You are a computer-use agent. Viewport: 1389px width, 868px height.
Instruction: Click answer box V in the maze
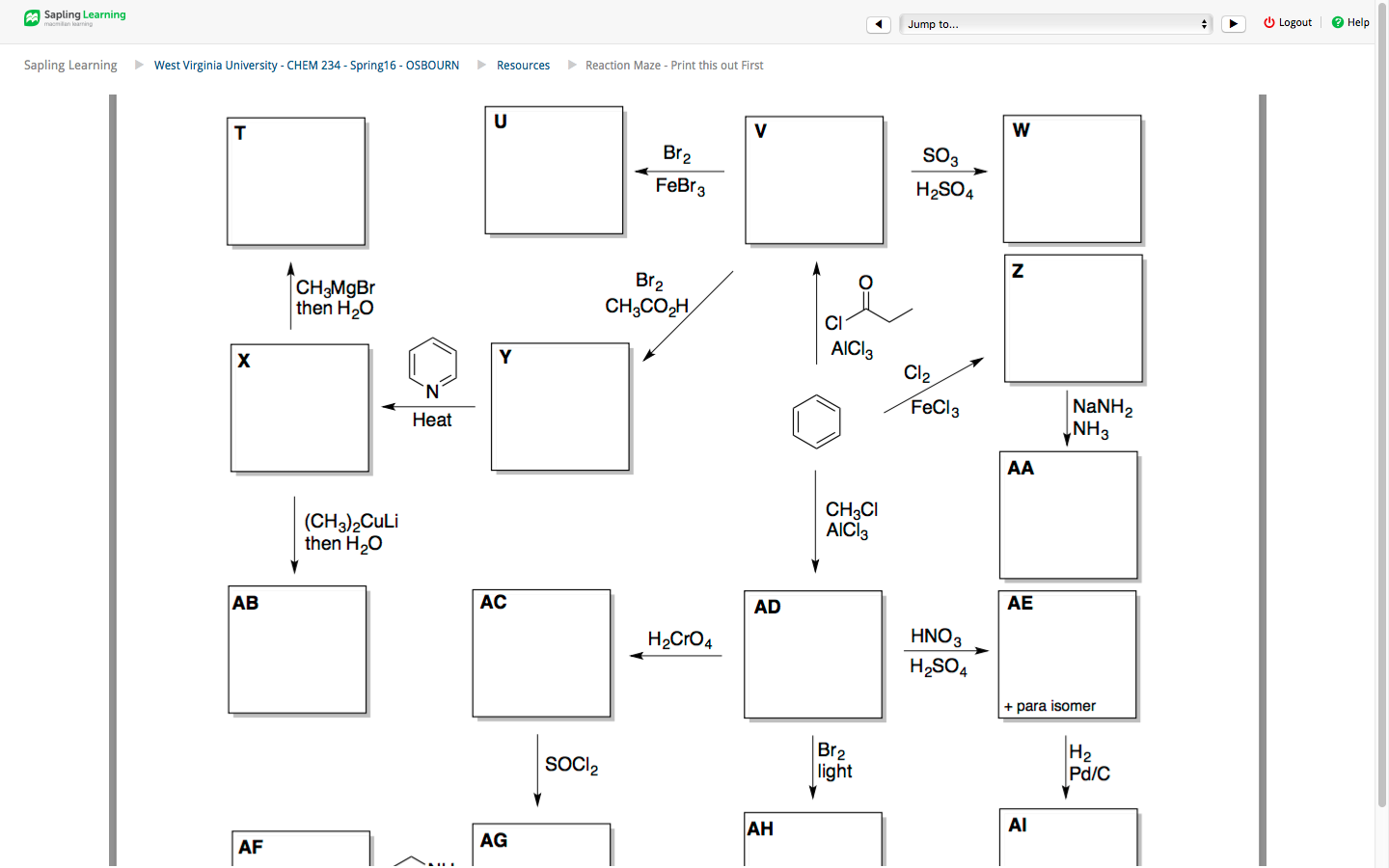(814, 179)
